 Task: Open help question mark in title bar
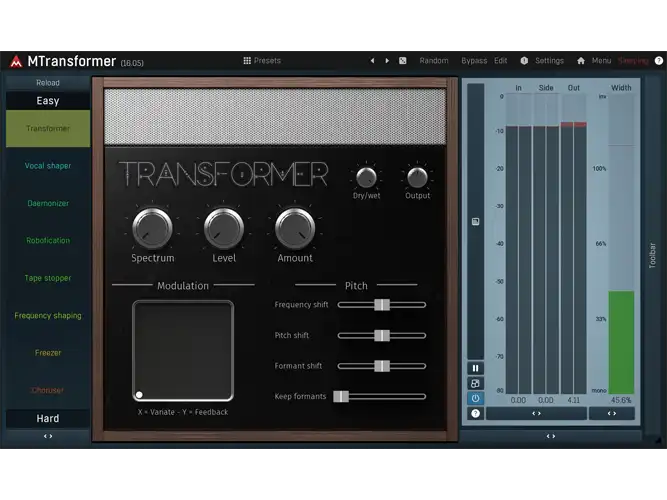pyautogui.click(x=658, y=61)
